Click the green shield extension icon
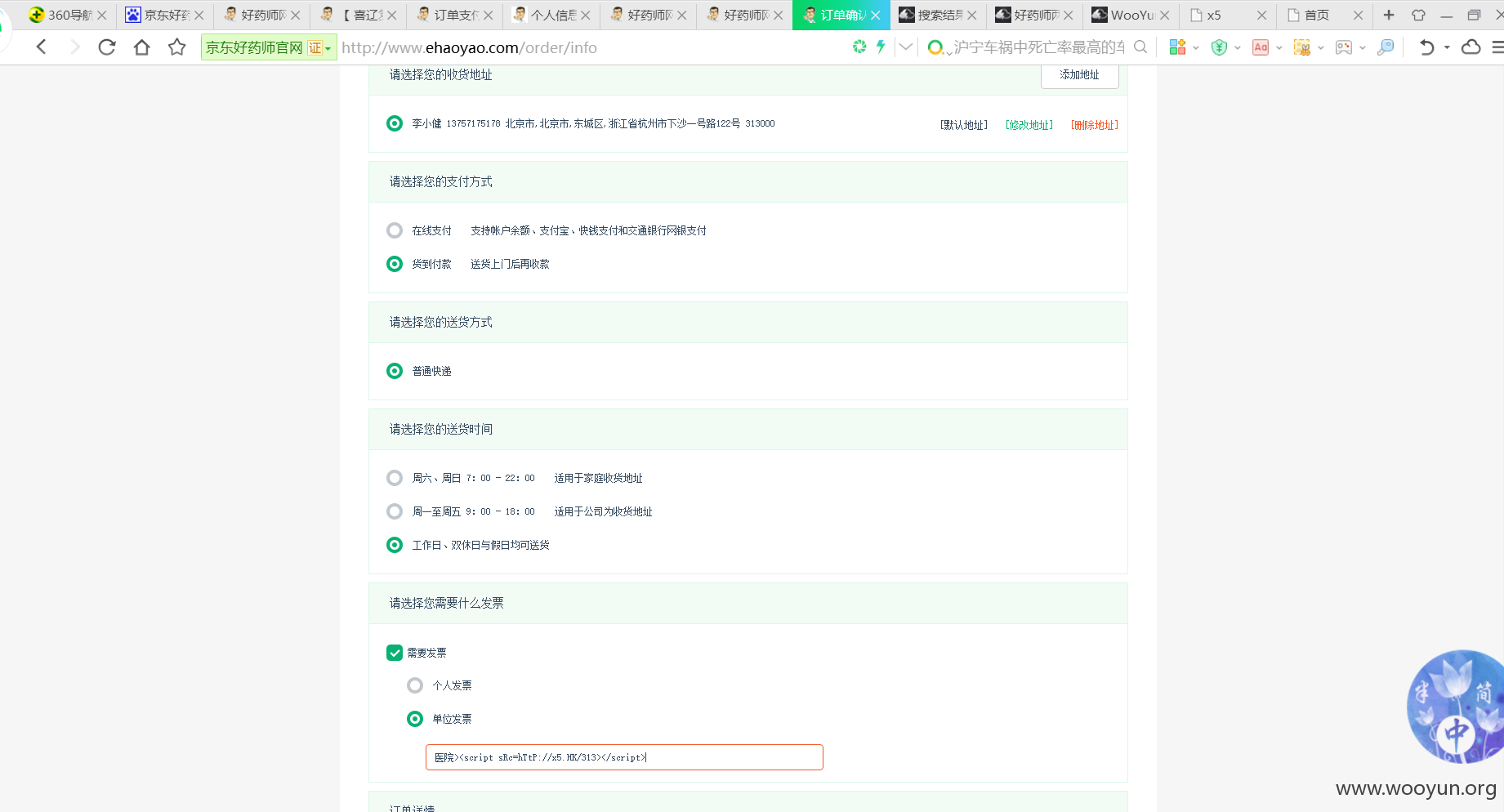Viewport: 1504px width, 812px height. 1219,47
